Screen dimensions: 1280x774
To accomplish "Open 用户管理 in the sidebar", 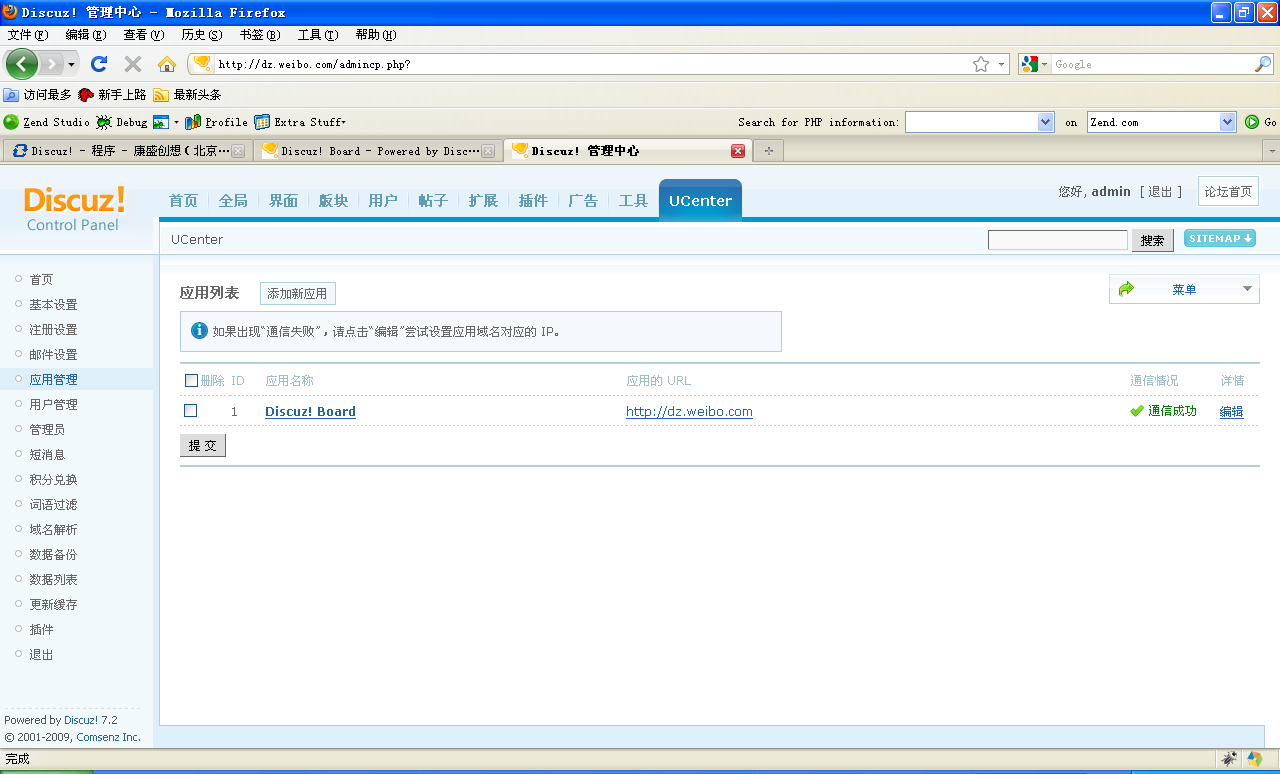I will 53,404.
